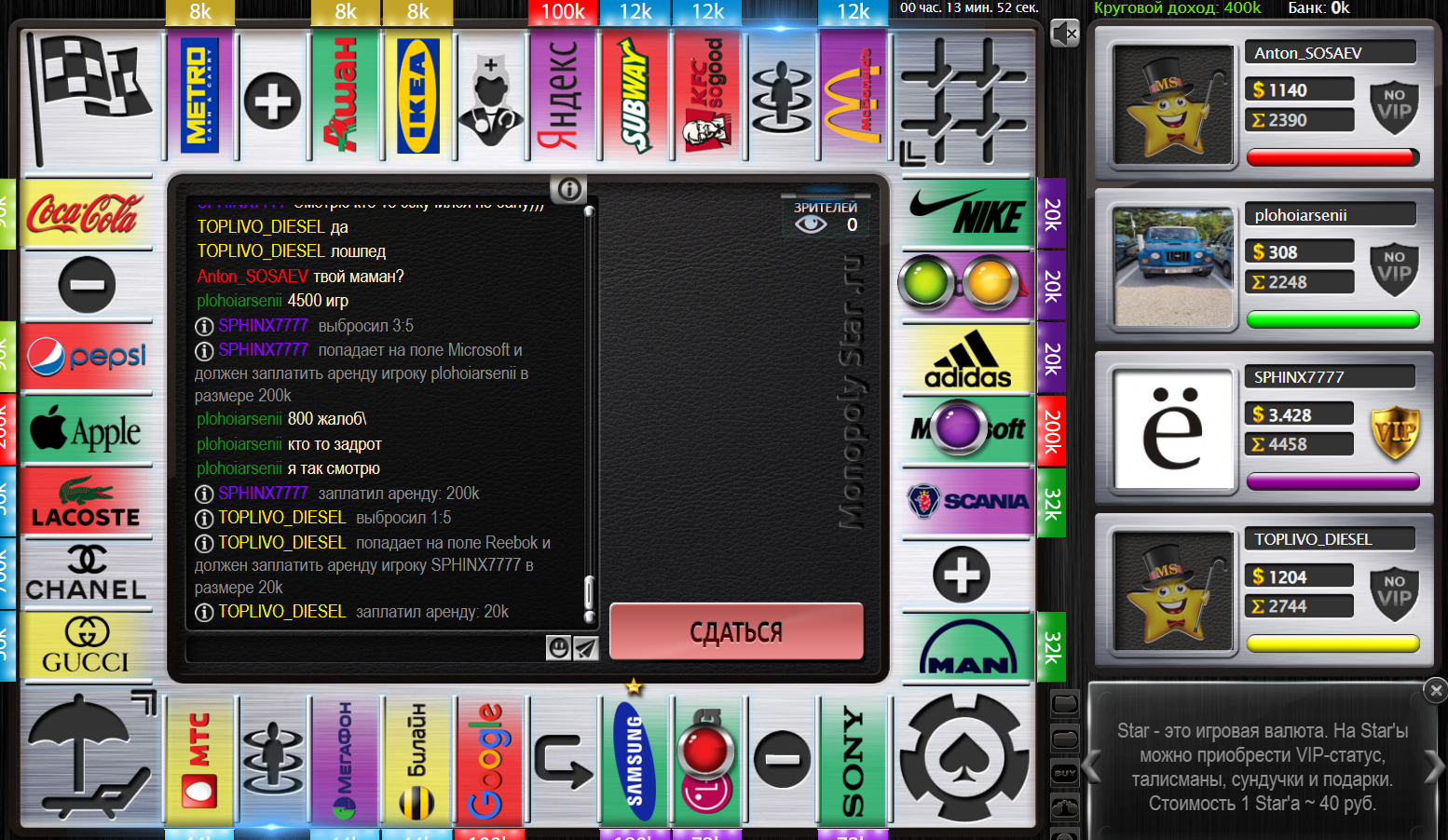Screen dimensions: 1448x840
Task: Click SPHINX7777's purple timer bar
Action: 1332,481
